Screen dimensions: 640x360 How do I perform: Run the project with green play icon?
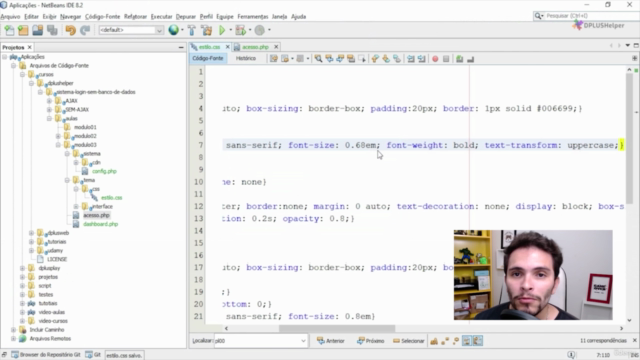222,30
